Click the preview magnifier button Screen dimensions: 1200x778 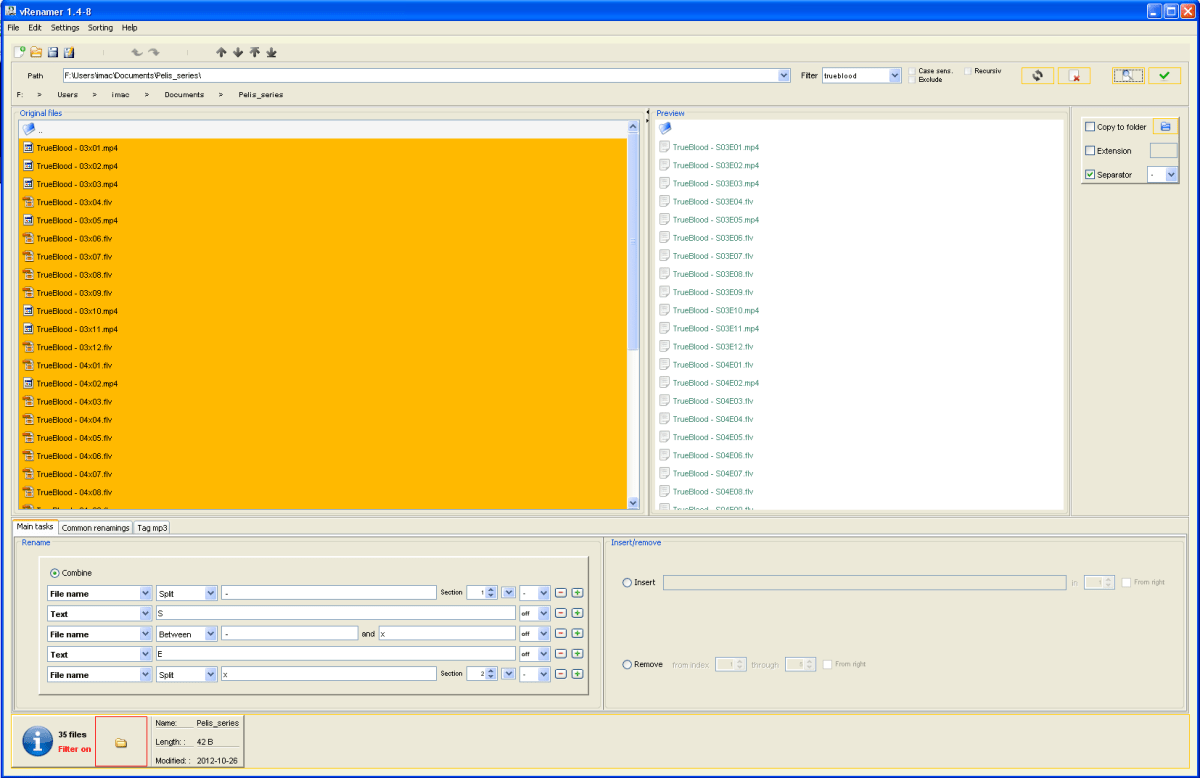tap(1128, 76)
